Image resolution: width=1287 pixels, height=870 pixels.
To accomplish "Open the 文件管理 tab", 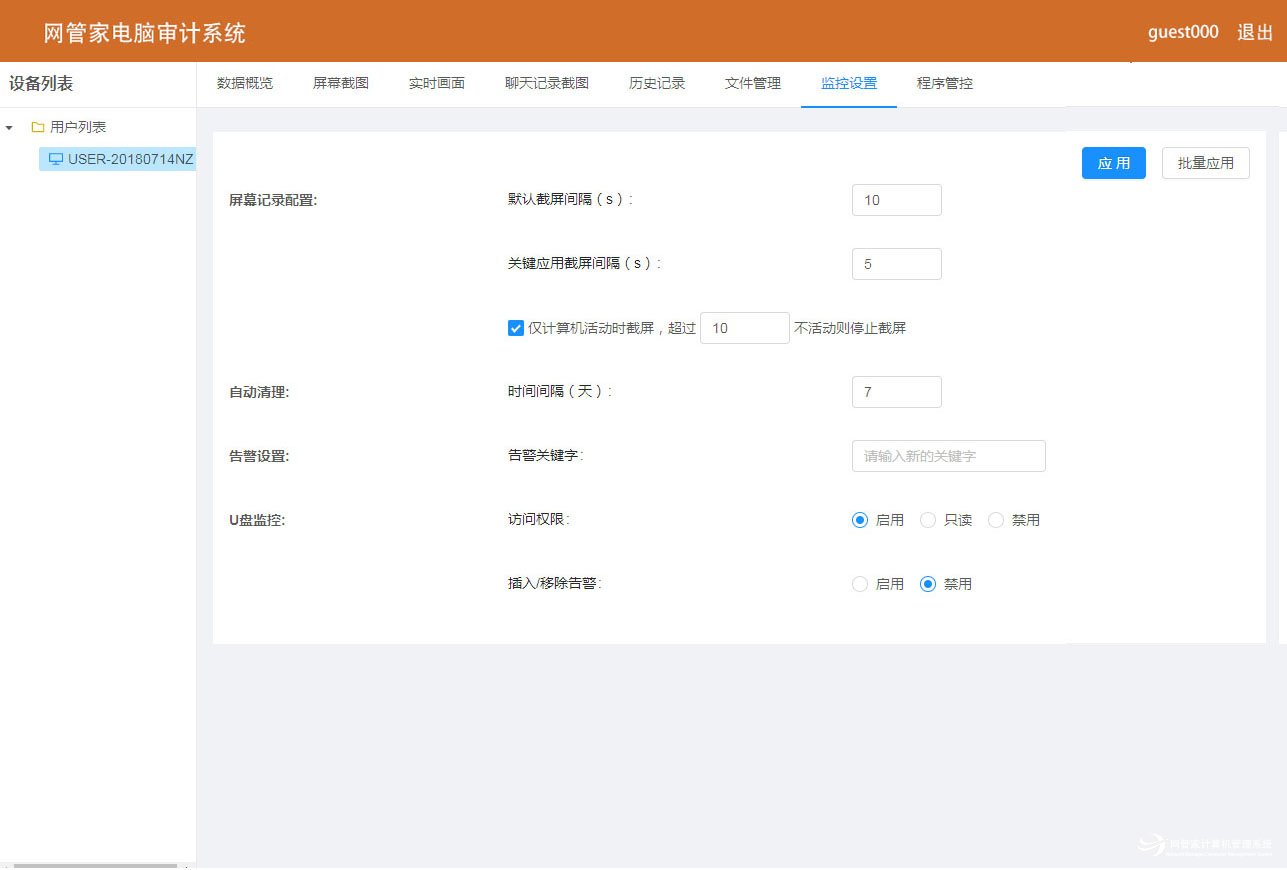I will tap(753, 83).
